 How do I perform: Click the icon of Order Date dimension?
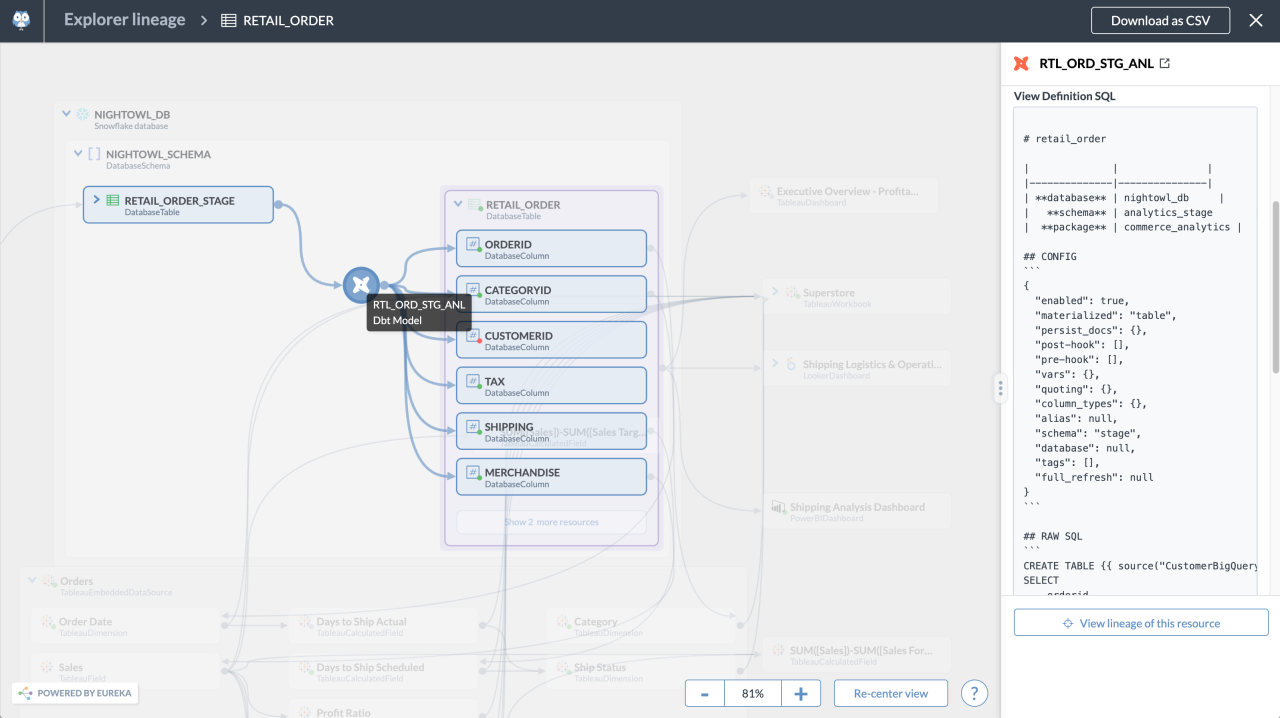pos(48,622)
